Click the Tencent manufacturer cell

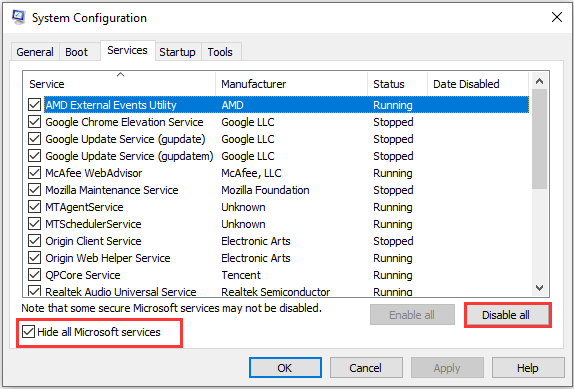241,275
